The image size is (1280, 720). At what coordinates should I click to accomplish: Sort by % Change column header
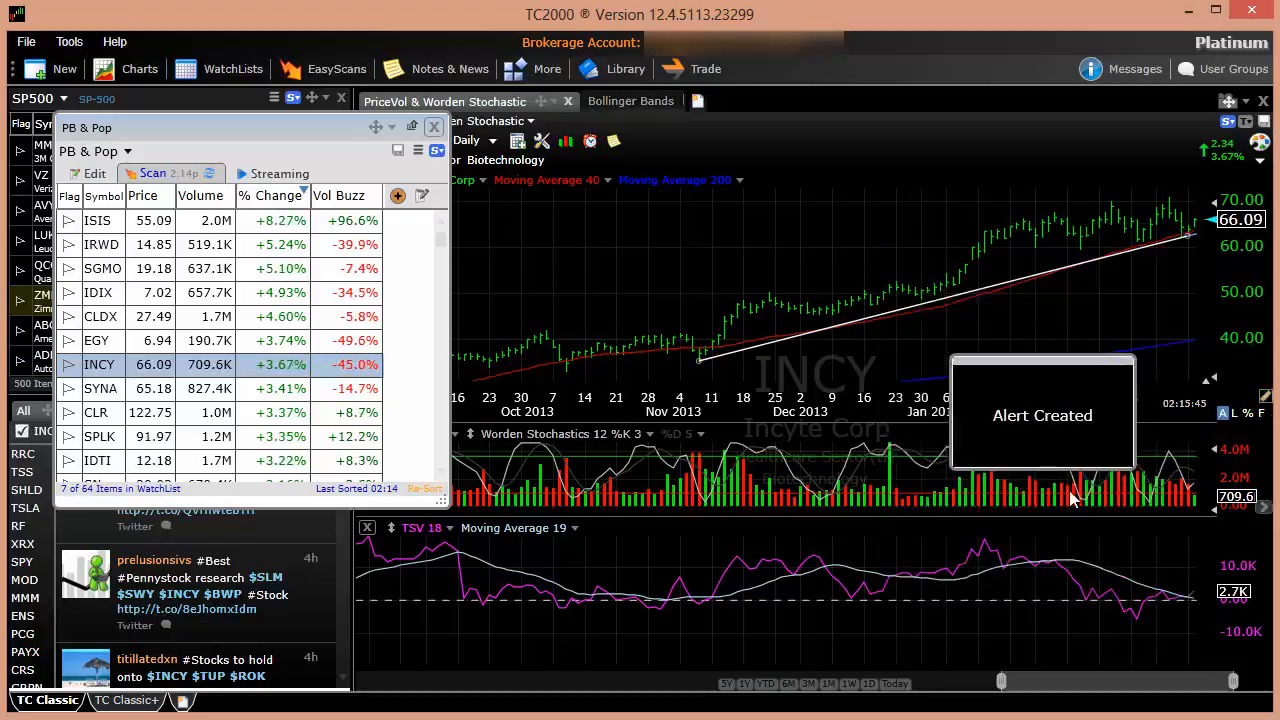[x=272, y=196]
